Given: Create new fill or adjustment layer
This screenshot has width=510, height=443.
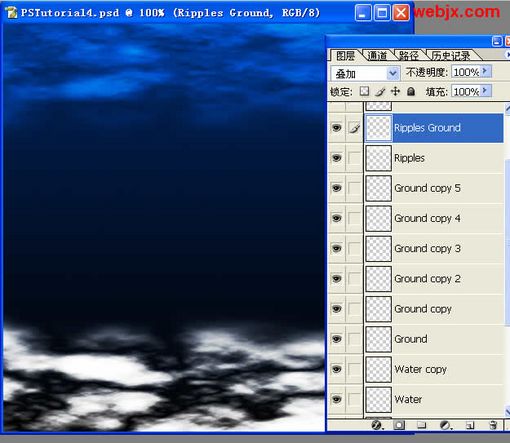Looking at the screenshot, I should point(445,425).
